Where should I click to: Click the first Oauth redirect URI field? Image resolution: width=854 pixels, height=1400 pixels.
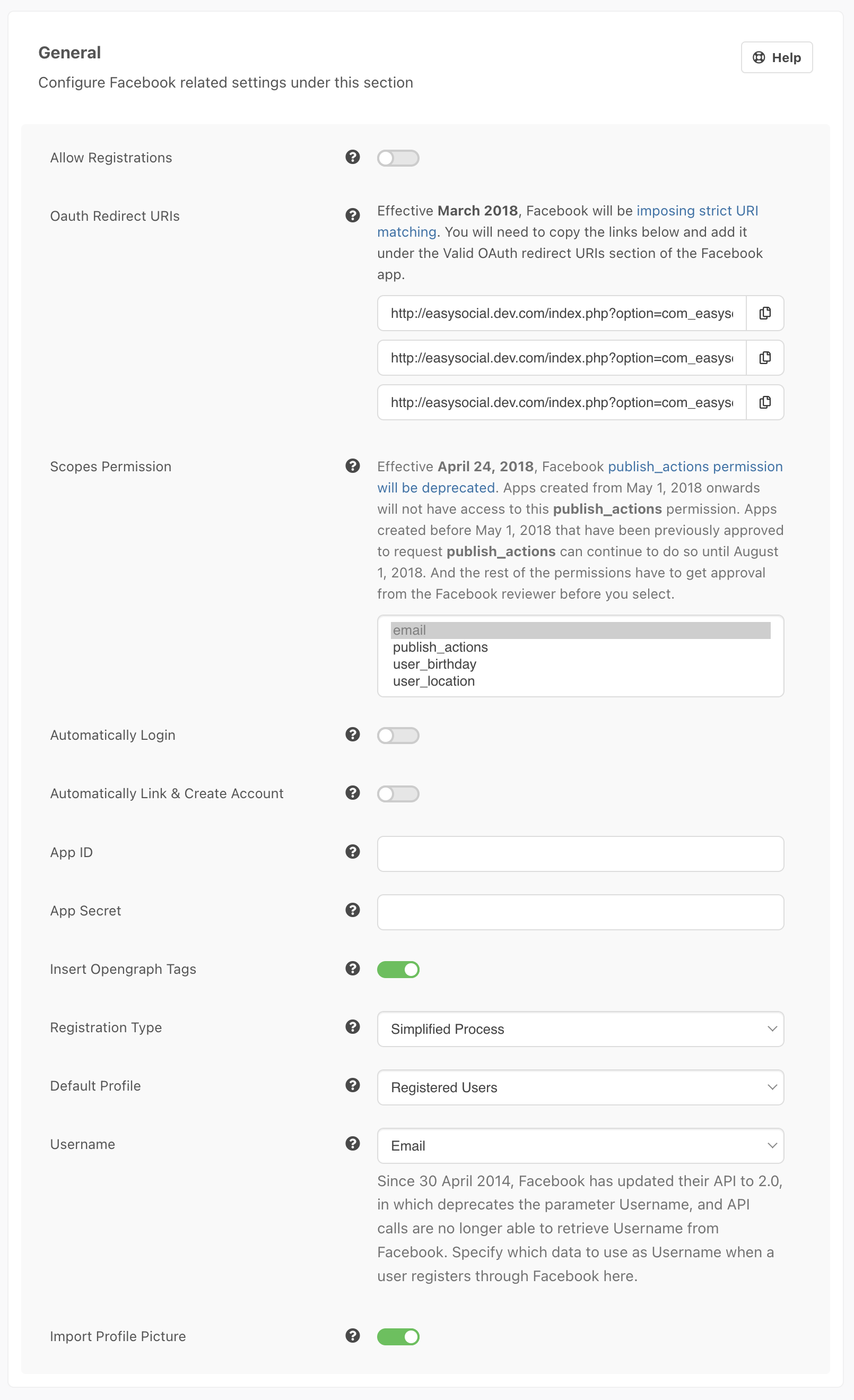pyautogui.click(x=562, y=313)
